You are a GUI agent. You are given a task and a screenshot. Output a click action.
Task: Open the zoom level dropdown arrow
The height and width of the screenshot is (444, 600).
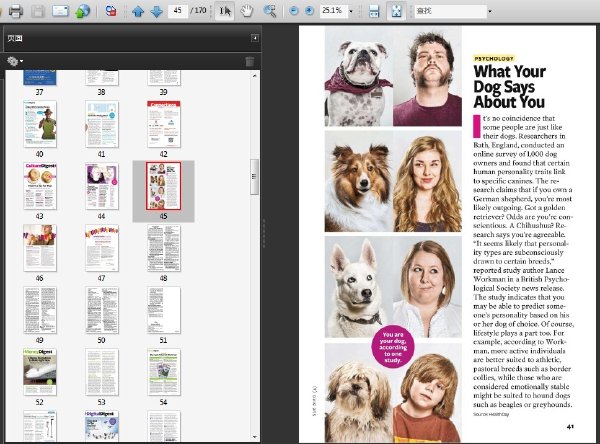tap(351, 11)
